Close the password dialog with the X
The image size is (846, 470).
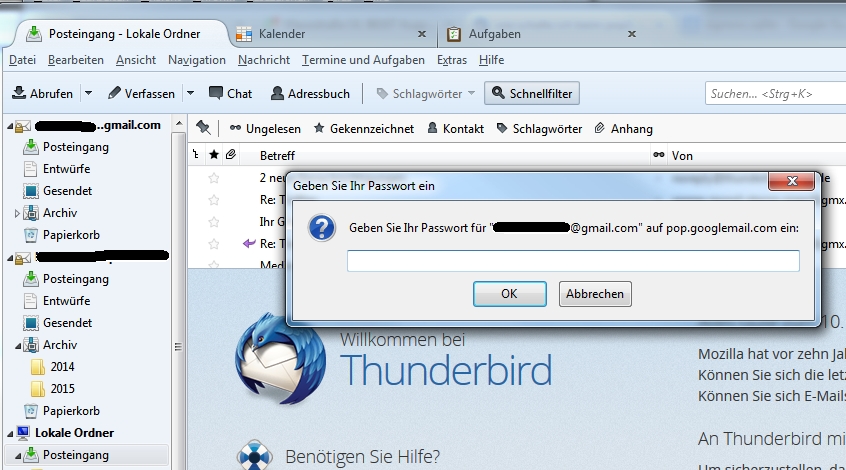[x=791, y=181]
